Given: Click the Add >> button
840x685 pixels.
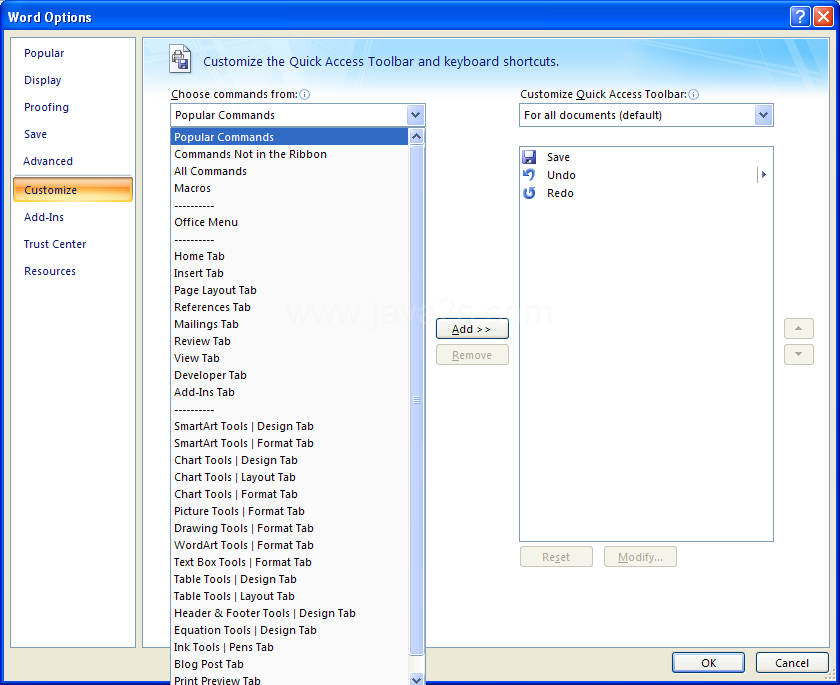Looking at the screenshot, I should coord(472,329).
